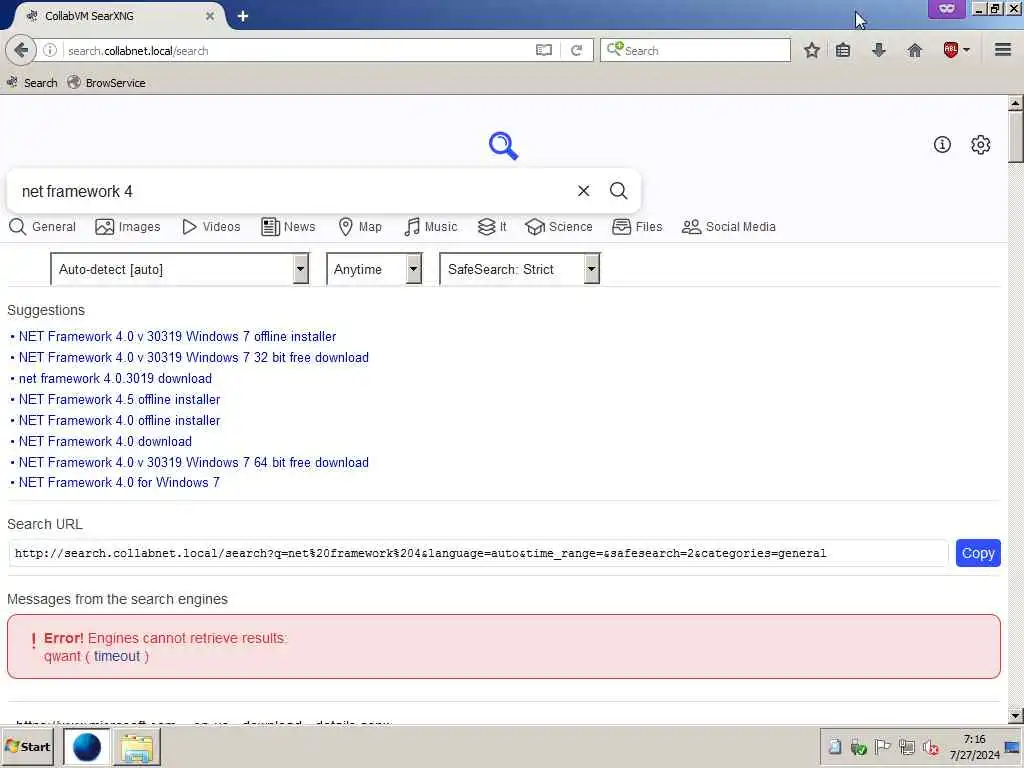The height and width of the screenshot is (768, 1024).
Task: Open a new tab with plus button
Action: pyautogui.click(x=243, y=16)
